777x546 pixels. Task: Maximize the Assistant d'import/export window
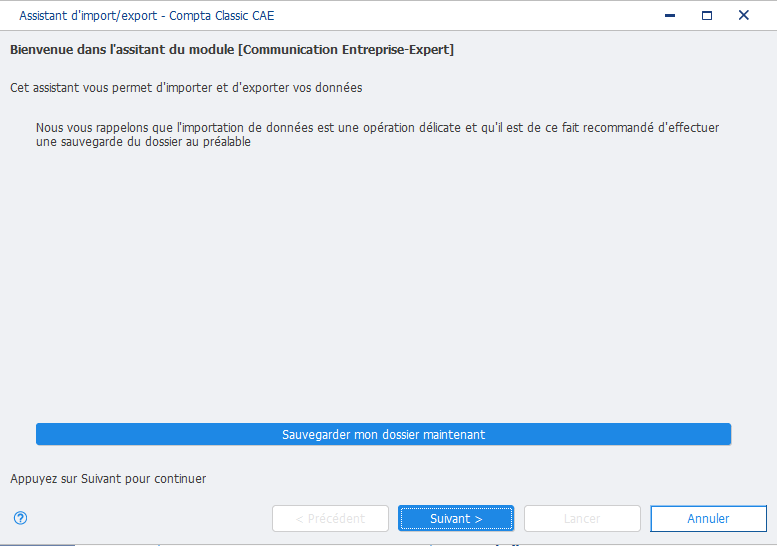[x=707, y=15]
